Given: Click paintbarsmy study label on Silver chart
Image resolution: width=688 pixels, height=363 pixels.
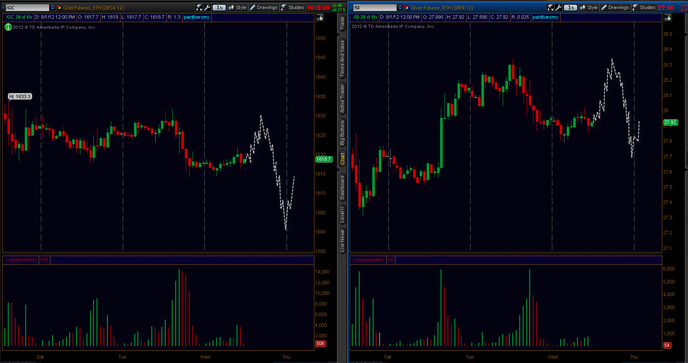Looking at the screenshot, I should tap(545, 17).
